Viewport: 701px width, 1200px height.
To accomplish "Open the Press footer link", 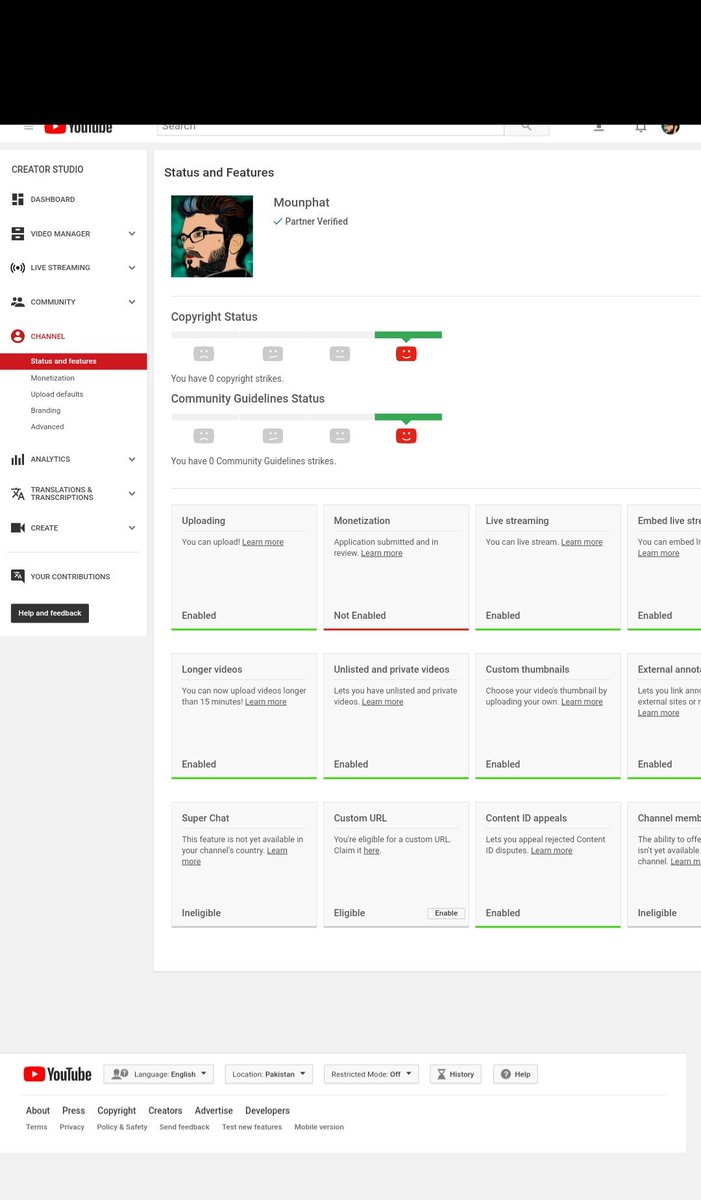I will [x=74, y=1111].
